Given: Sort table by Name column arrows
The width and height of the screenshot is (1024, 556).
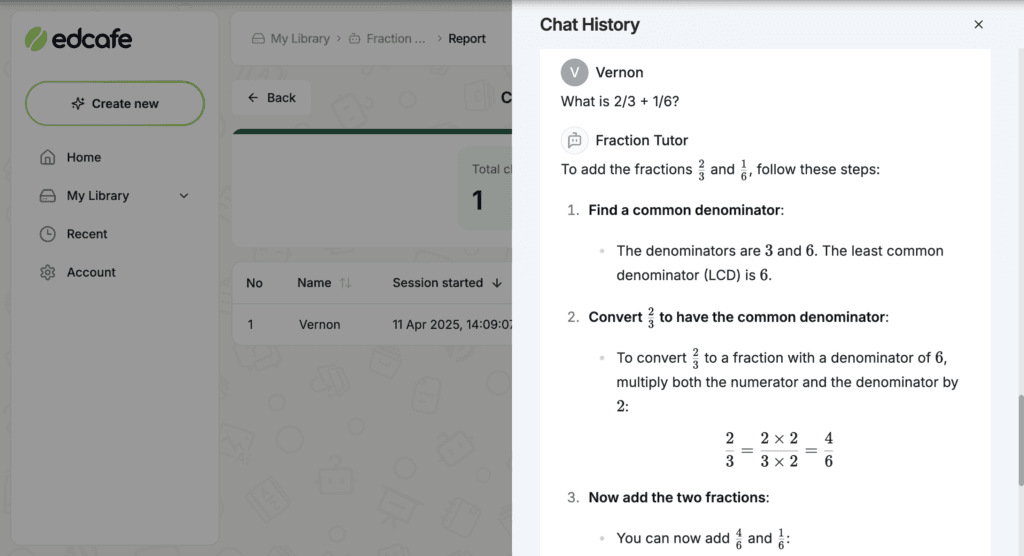Looking at the screenshot, I should coord(345,283).
